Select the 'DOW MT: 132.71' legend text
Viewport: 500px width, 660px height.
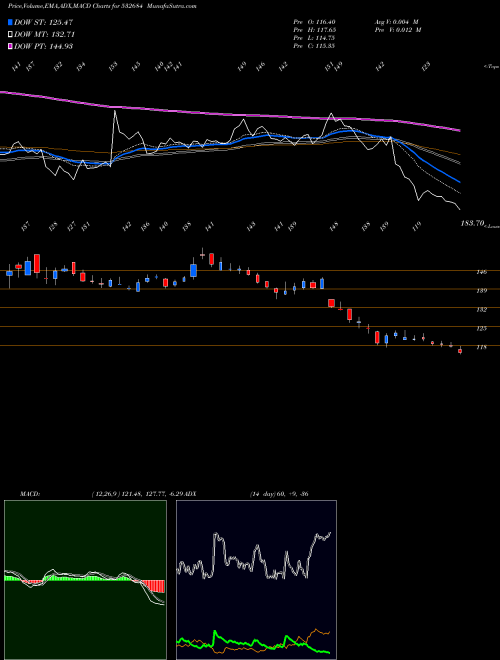coord(44,35)
